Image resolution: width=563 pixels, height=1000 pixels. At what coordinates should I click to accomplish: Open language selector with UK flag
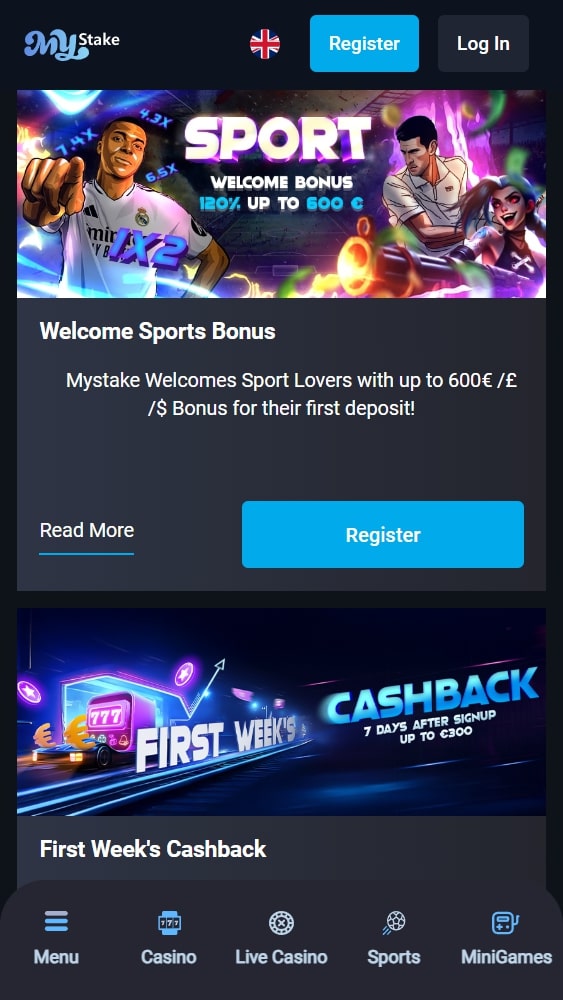(x=265, y=44)
